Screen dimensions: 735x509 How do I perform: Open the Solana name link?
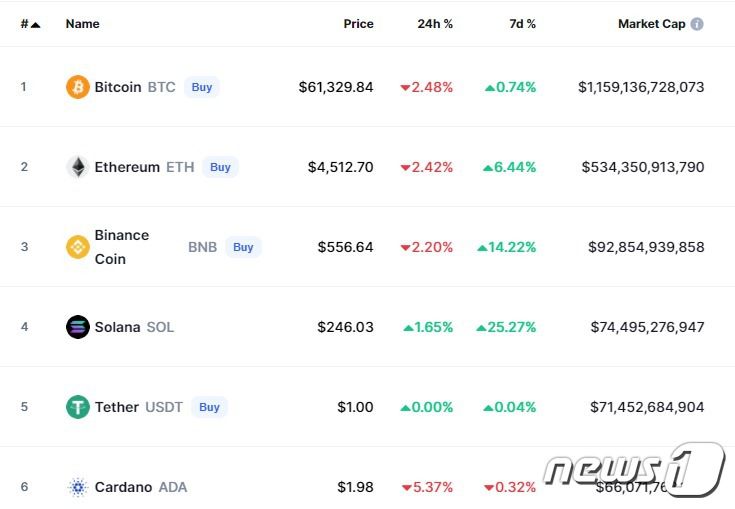tap(117, 327)
